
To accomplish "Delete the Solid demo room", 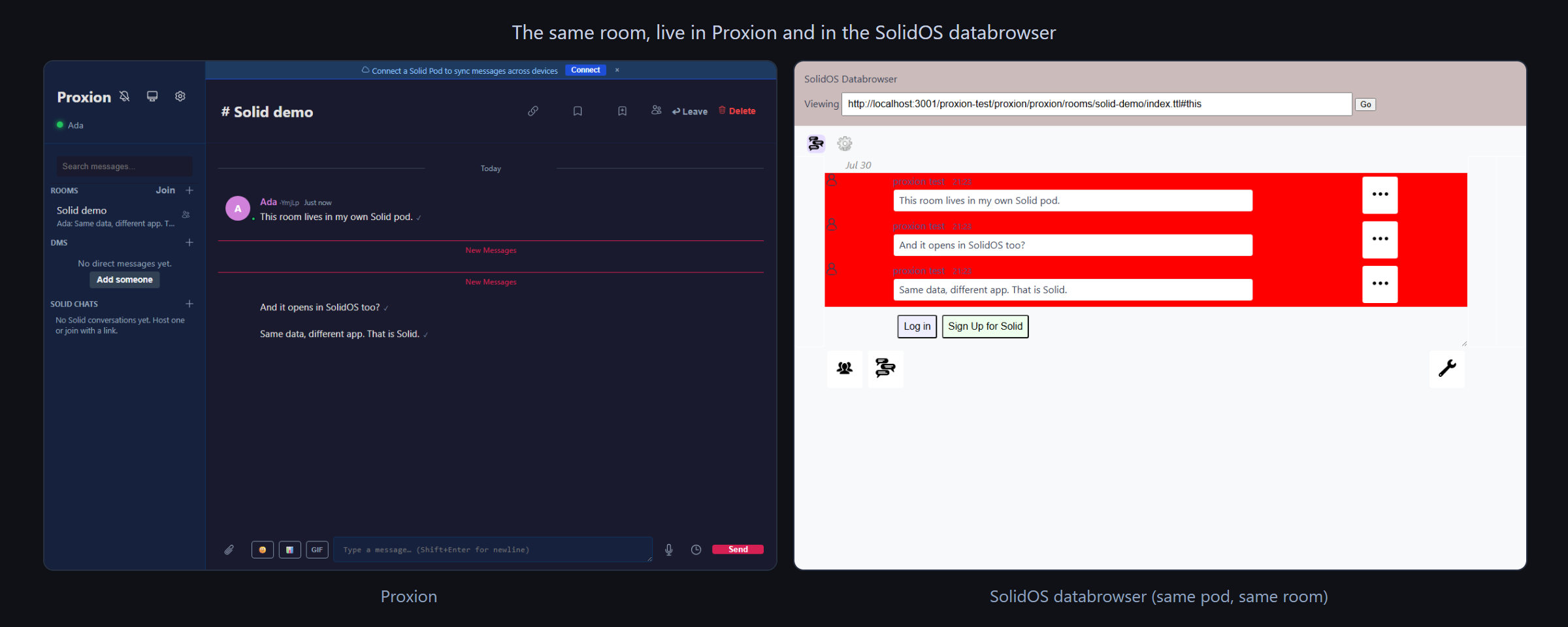I will 737,111.
